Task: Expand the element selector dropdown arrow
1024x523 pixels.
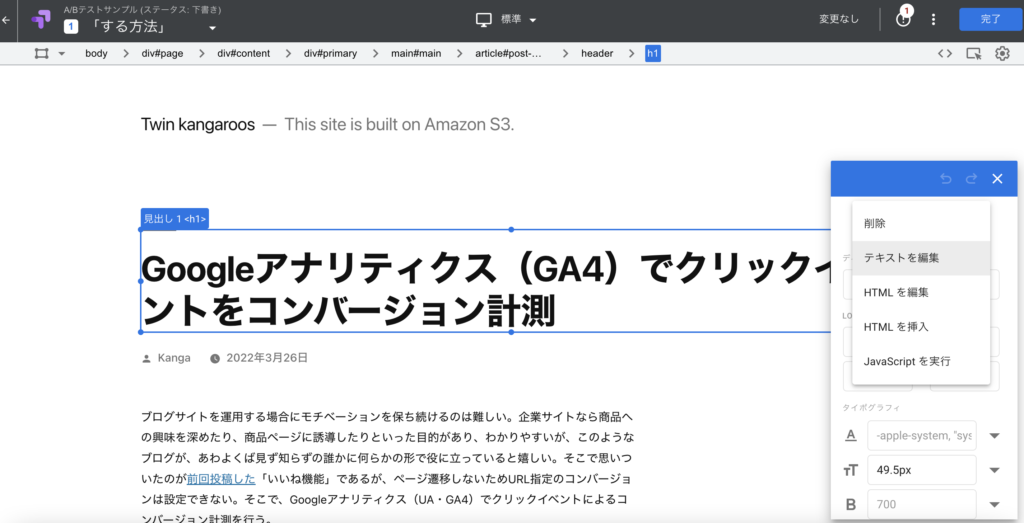Action: pos(62,54)
